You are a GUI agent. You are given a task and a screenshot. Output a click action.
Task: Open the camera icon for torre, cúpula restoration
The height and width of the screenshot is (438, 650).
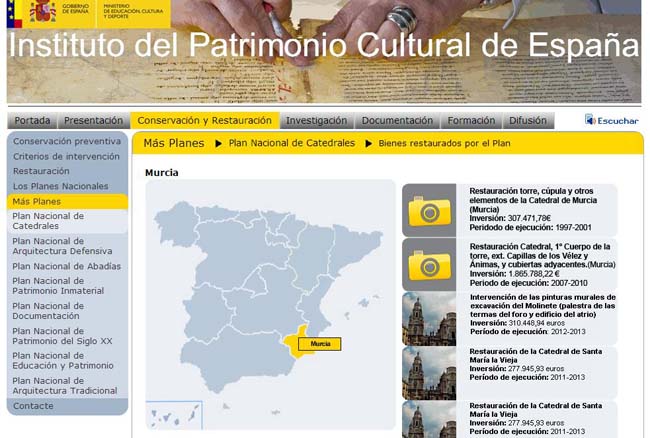click(429, 211)
